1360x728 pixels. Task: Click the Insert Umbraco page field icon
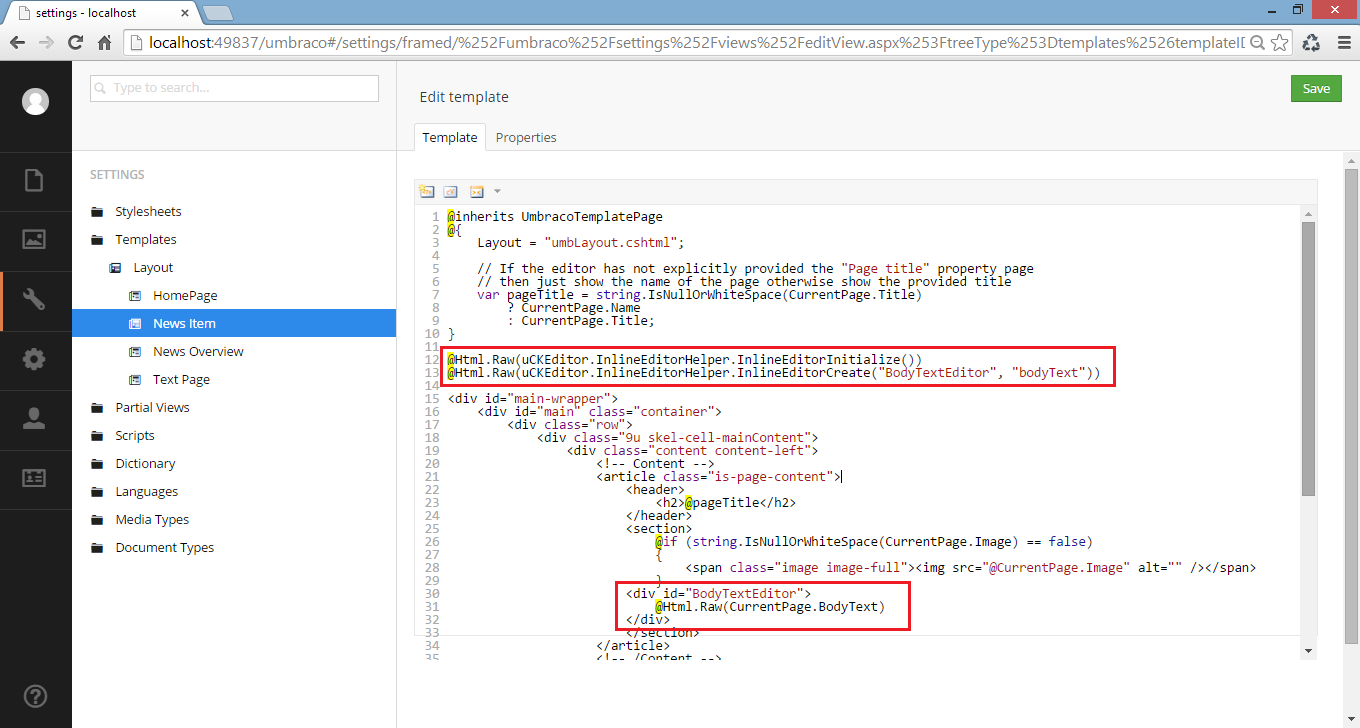tap(427, 191)
